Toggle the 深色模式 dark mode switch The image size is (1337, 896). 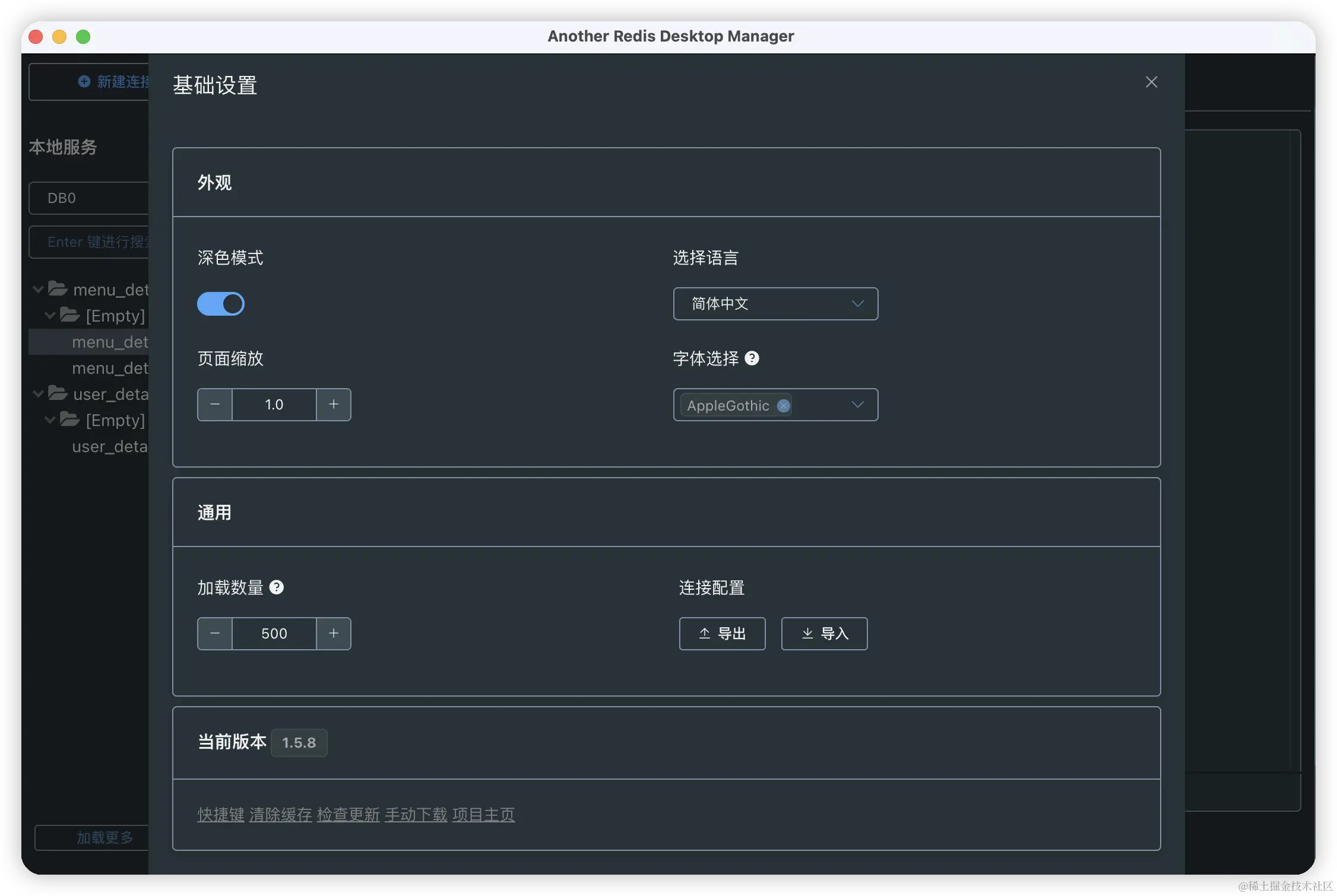221,304
